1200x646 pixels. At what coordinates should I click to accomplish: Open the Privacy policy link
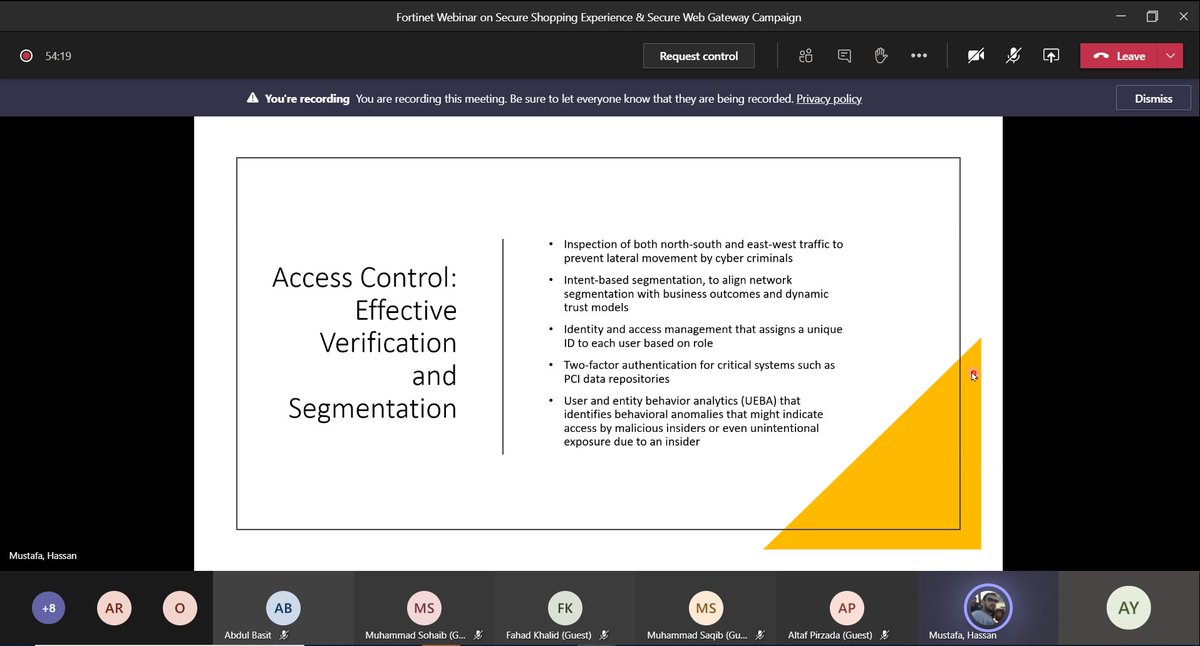(x=828, y=99)
